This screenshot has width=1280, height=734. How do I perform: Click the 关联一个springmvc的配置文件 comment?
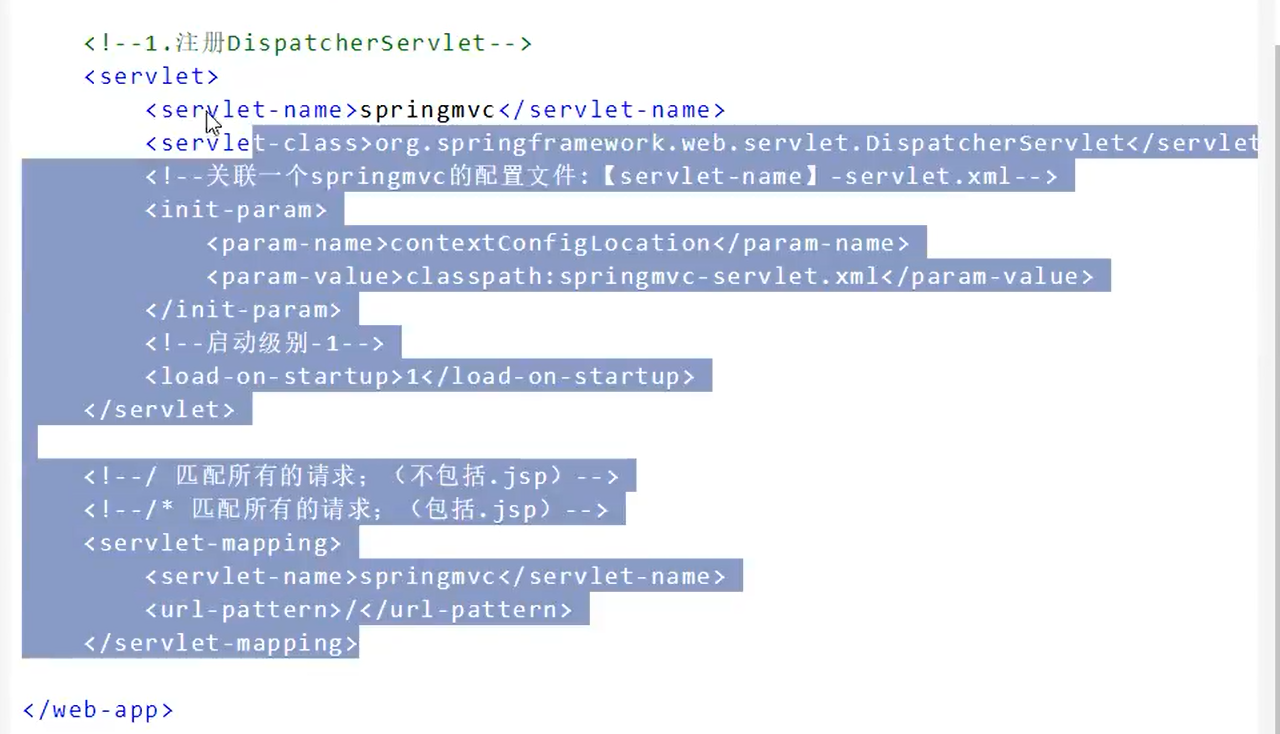pos(601,177)
